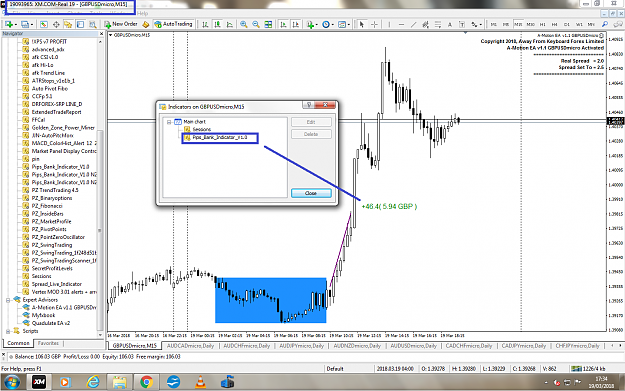The width and height of the screenshot is (625, 391).
Task: Open the AUDUSDmicro,Daily chart tab
Action: point(413,346)
